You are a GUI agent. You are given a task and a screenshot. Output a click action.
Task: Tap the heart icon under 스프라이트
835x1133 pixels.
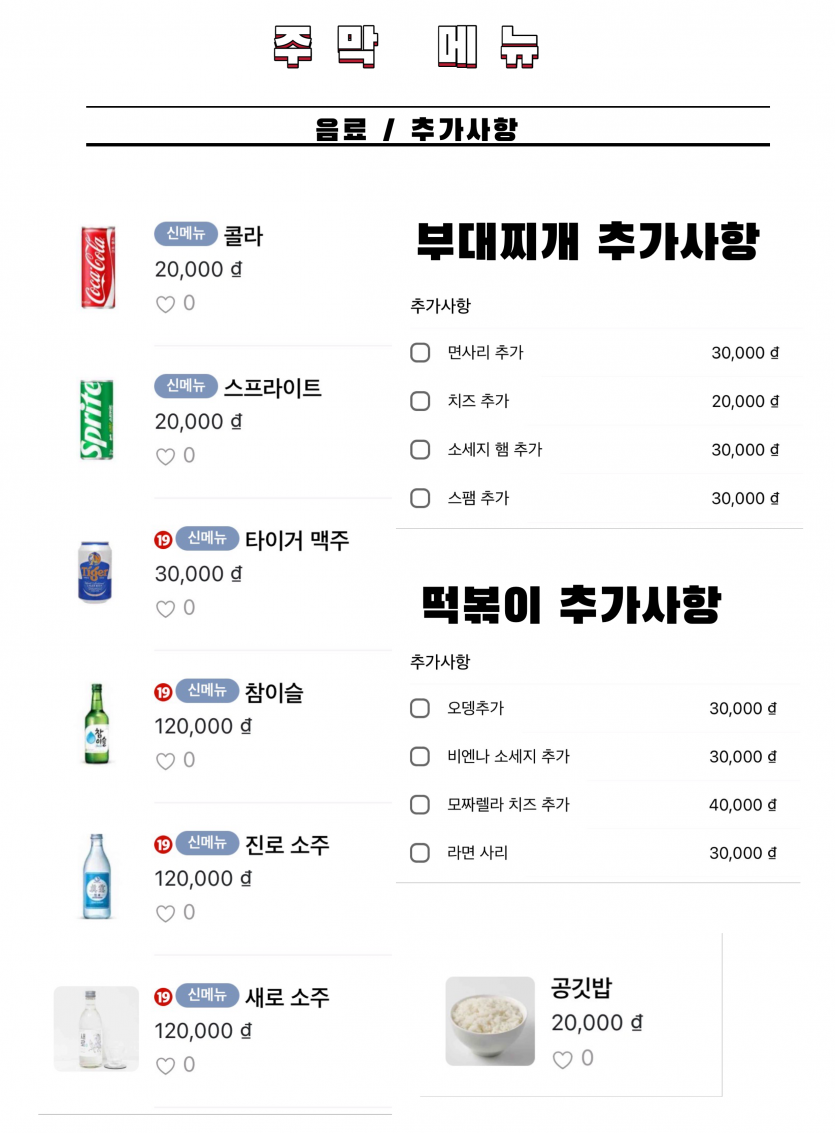tap(165, 457)
